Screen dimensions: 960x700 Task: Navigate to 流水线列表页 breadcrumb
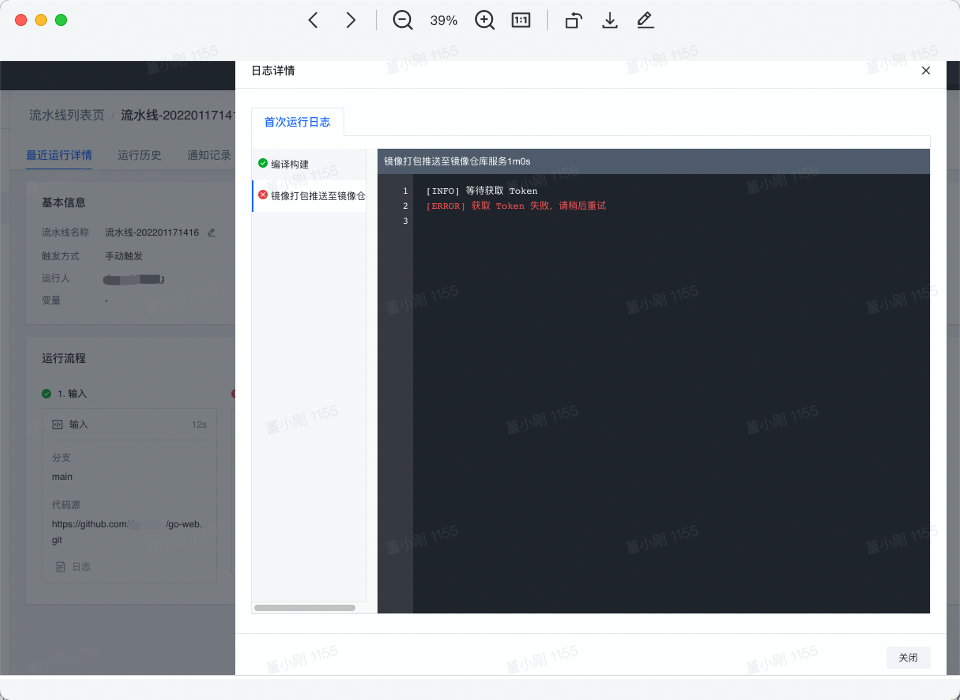[66, 115]
